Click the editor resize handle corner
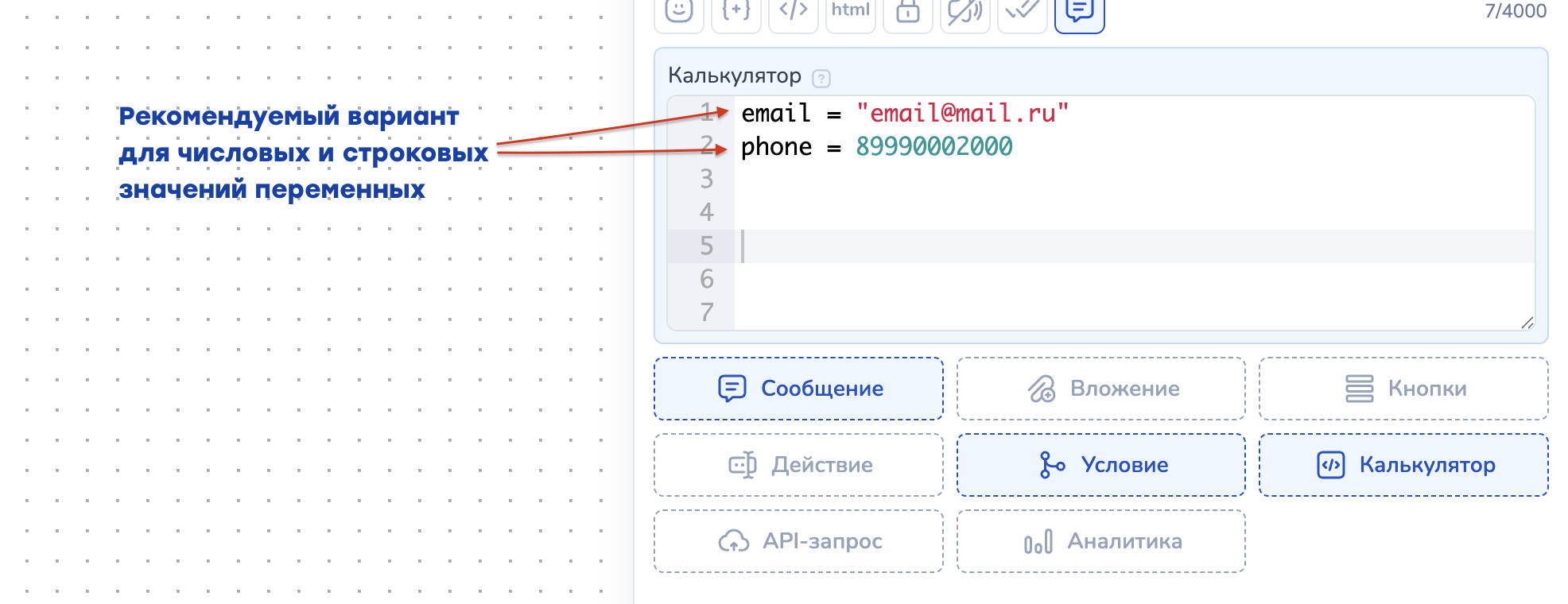1568x604 pixels. [x=1527, y=323]
